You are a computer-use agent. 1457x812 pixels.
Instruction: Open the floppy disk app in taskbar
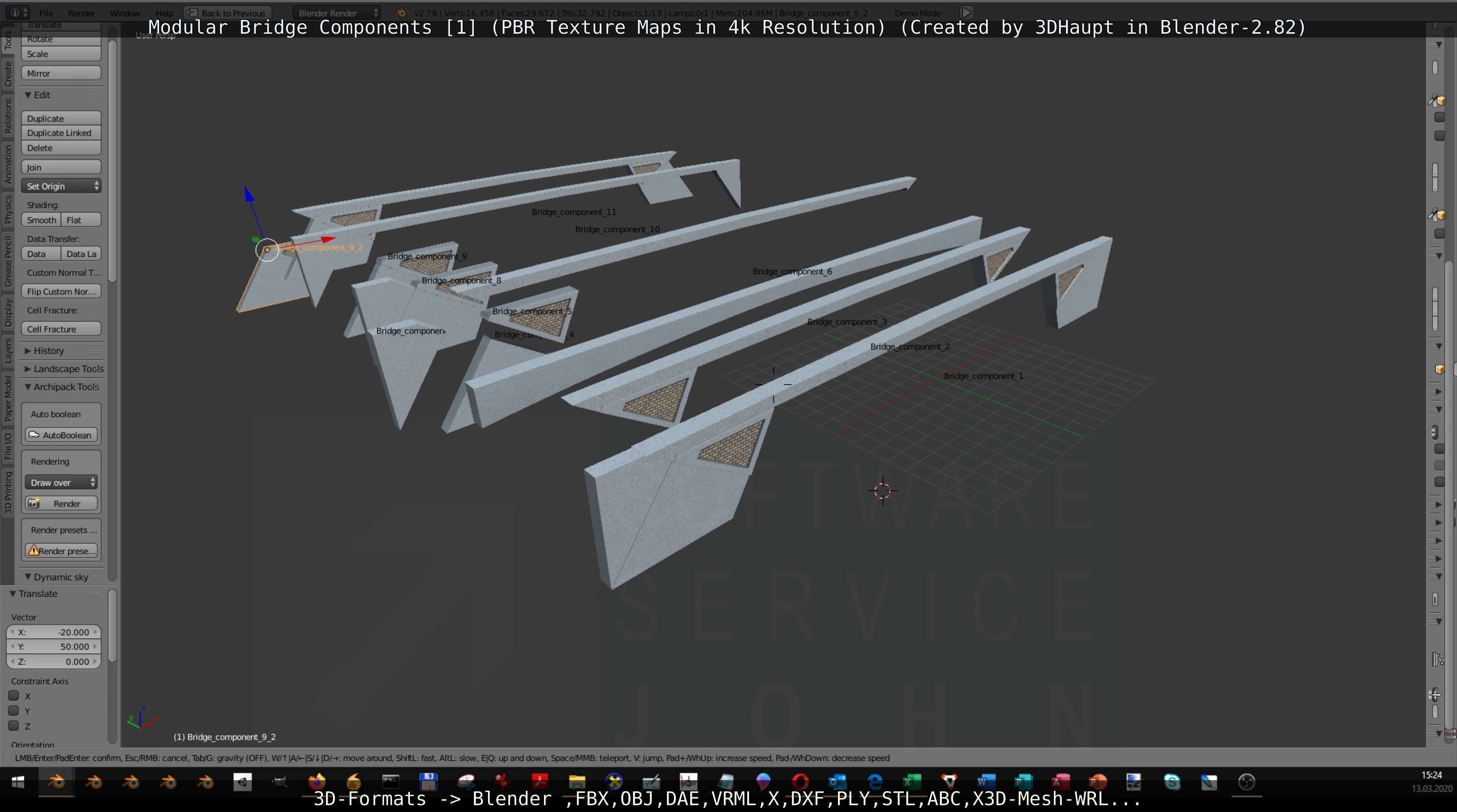pyautogui.click(x=428, y=782)
